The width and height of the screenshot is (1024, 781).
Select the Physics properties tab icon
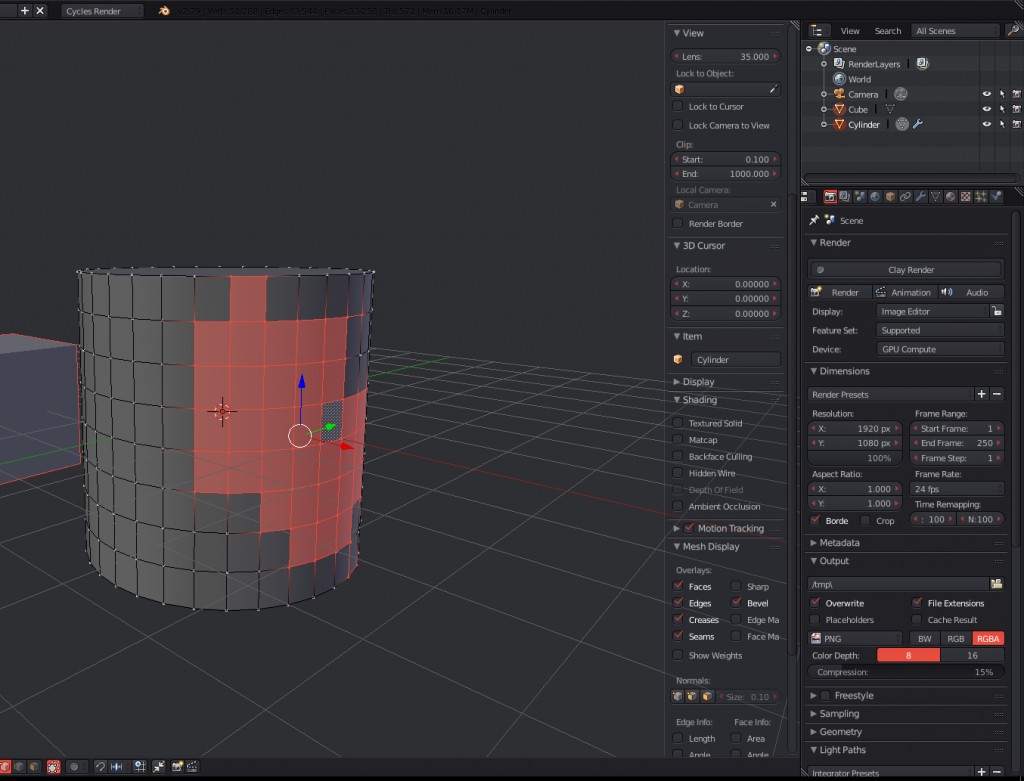[x=995, y=196]
